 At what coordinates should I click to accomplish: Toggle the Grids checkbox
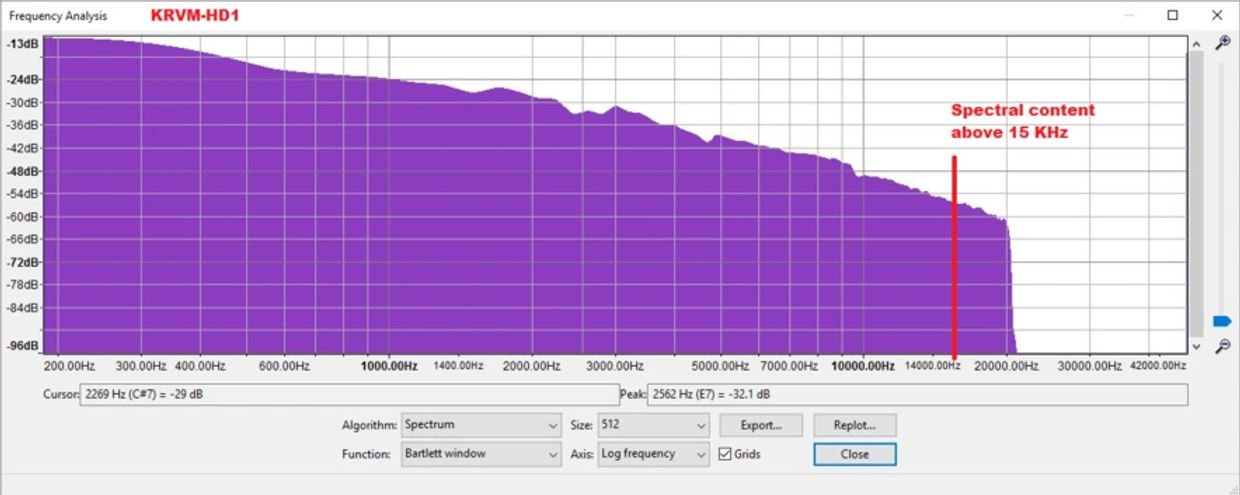726,454
